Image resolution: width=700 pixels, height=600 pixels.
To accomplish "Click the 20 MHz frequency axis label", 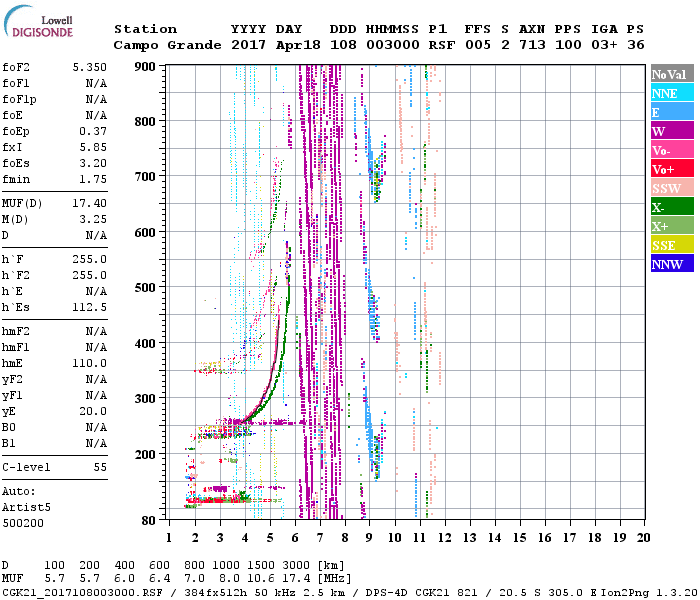I will (x=643, y=538).
